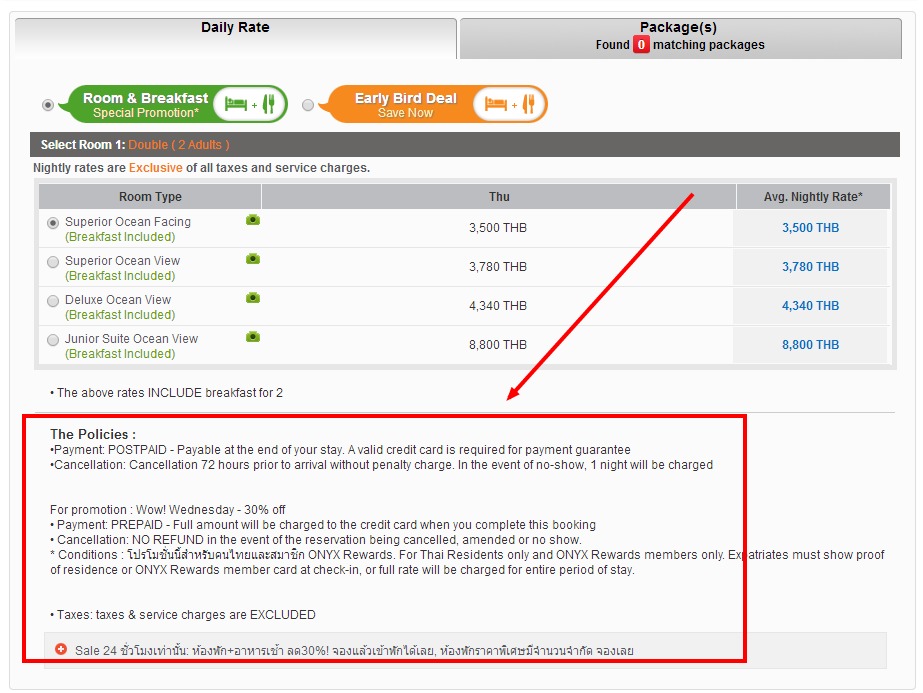Click the 3,500 THB average nightly rate
The image size is (923, 693).
[x=810, y=228]
